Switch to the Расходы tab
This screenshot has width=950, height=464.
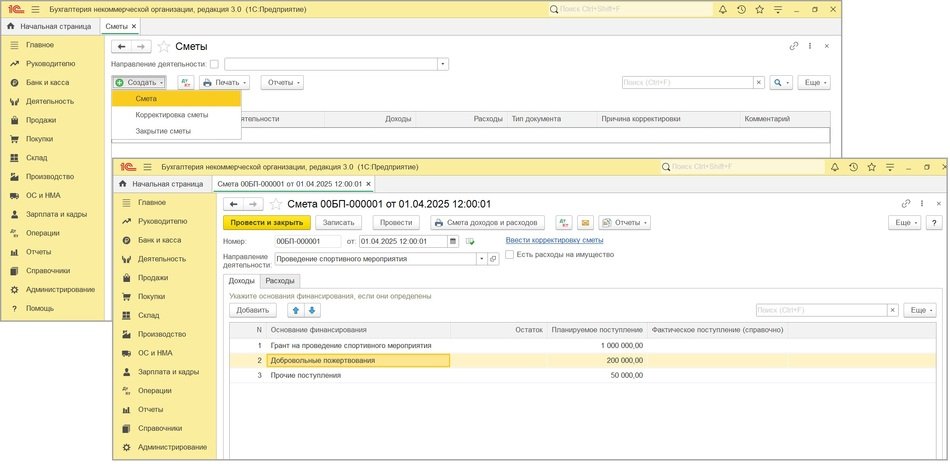coord(266,281)
